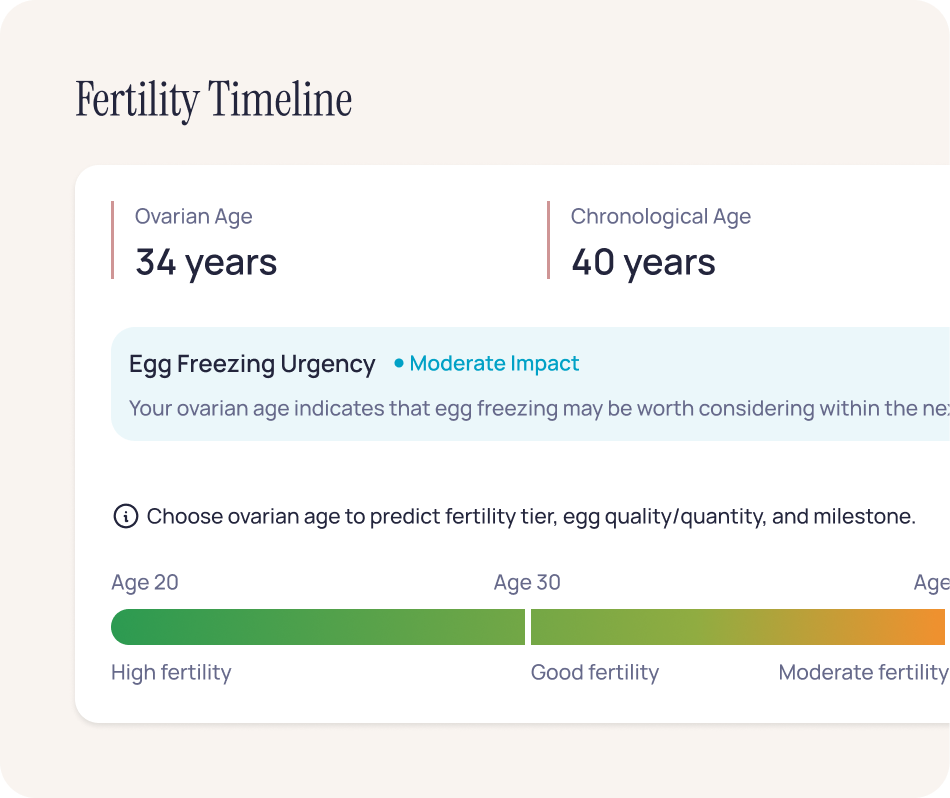
Task: Select the Moderate Impact status label
Action: click(494, 364)
